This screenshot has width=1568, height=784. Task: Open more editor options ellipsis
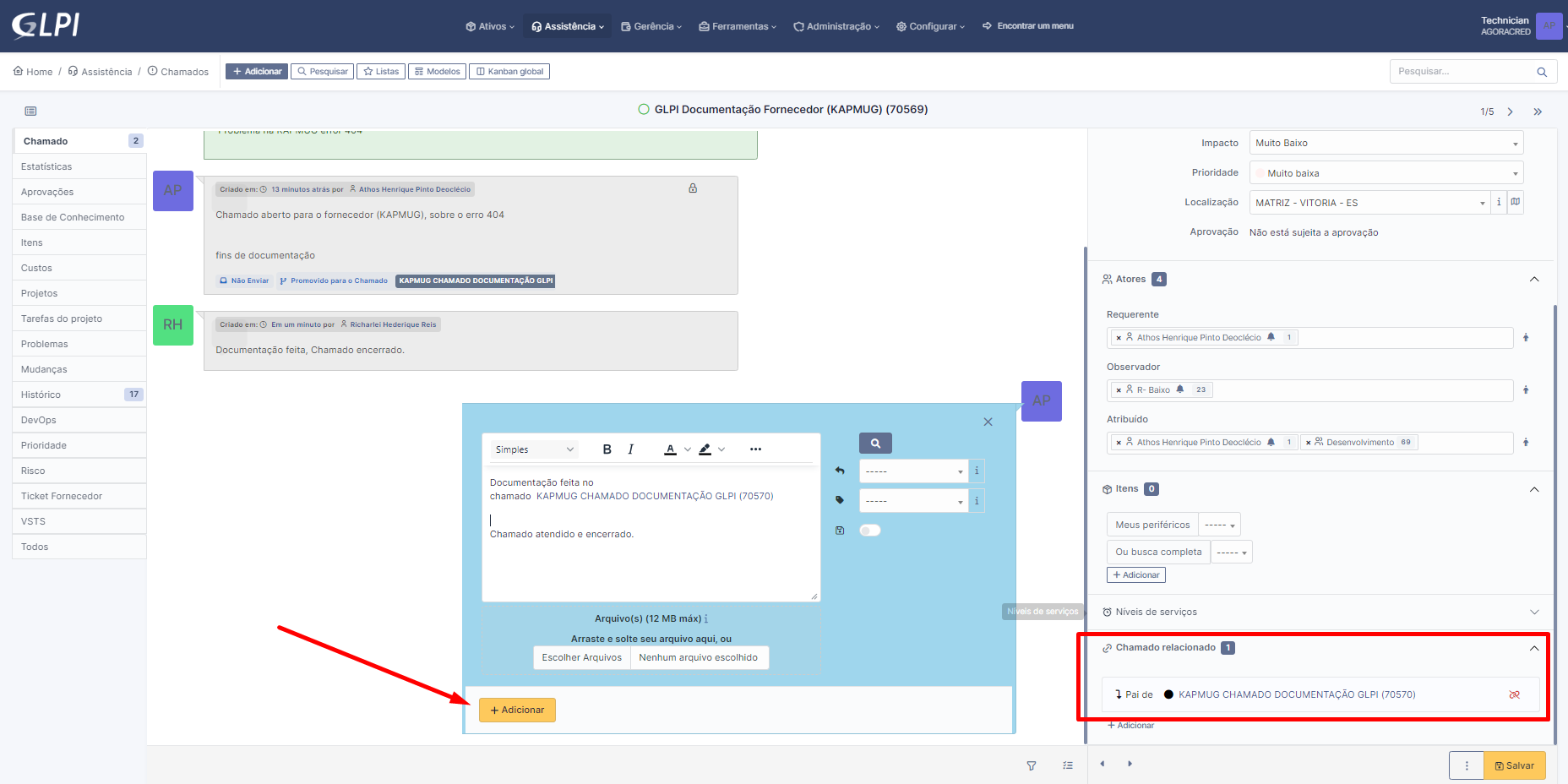coord(755,449)
